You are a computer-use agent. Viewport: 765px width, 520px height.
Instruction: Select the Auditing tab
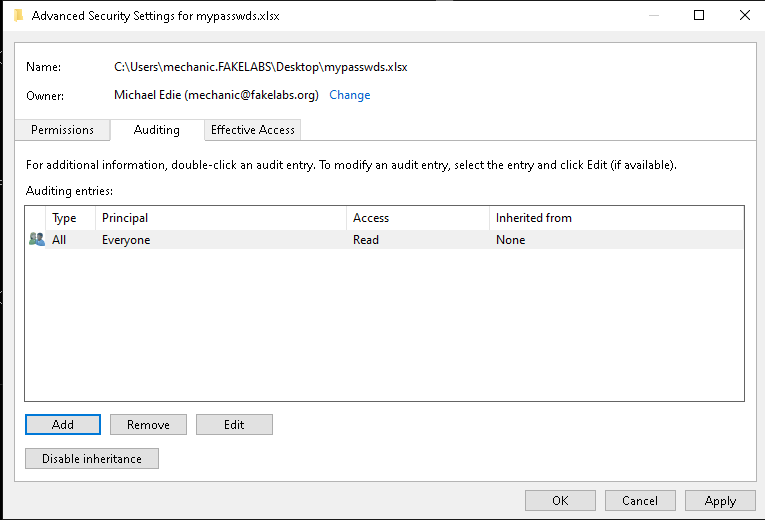pos(156,130)
